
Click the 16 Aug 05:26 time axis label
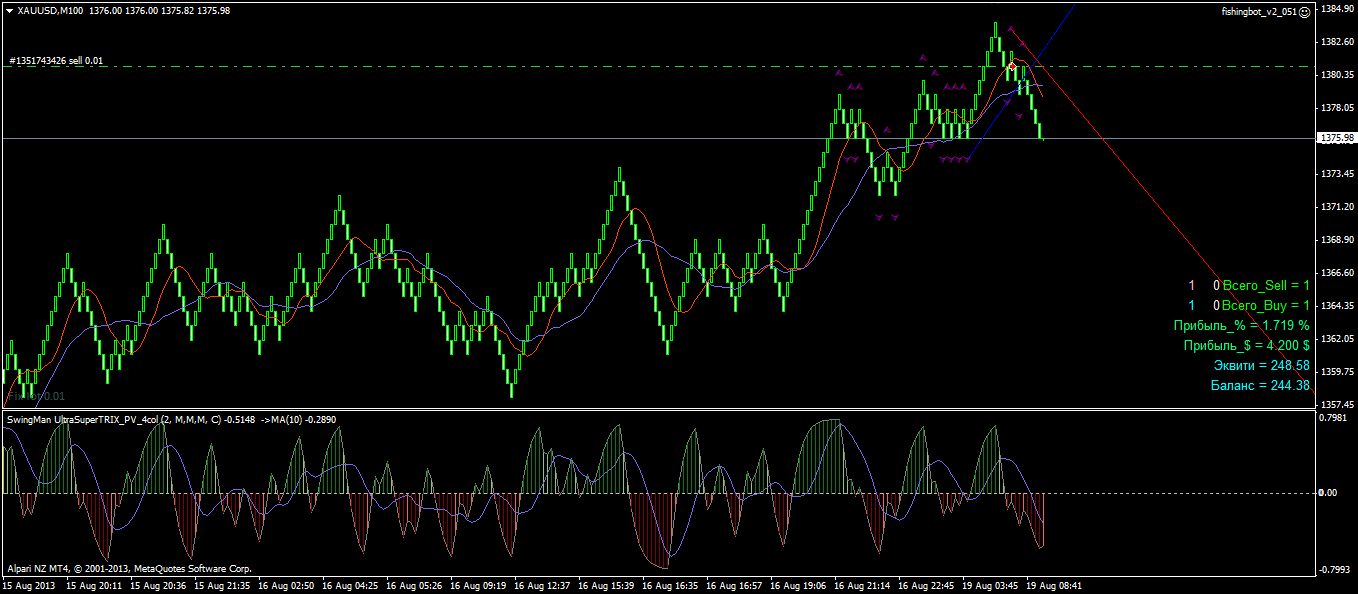pyautogui.click(x=415, y=585)
